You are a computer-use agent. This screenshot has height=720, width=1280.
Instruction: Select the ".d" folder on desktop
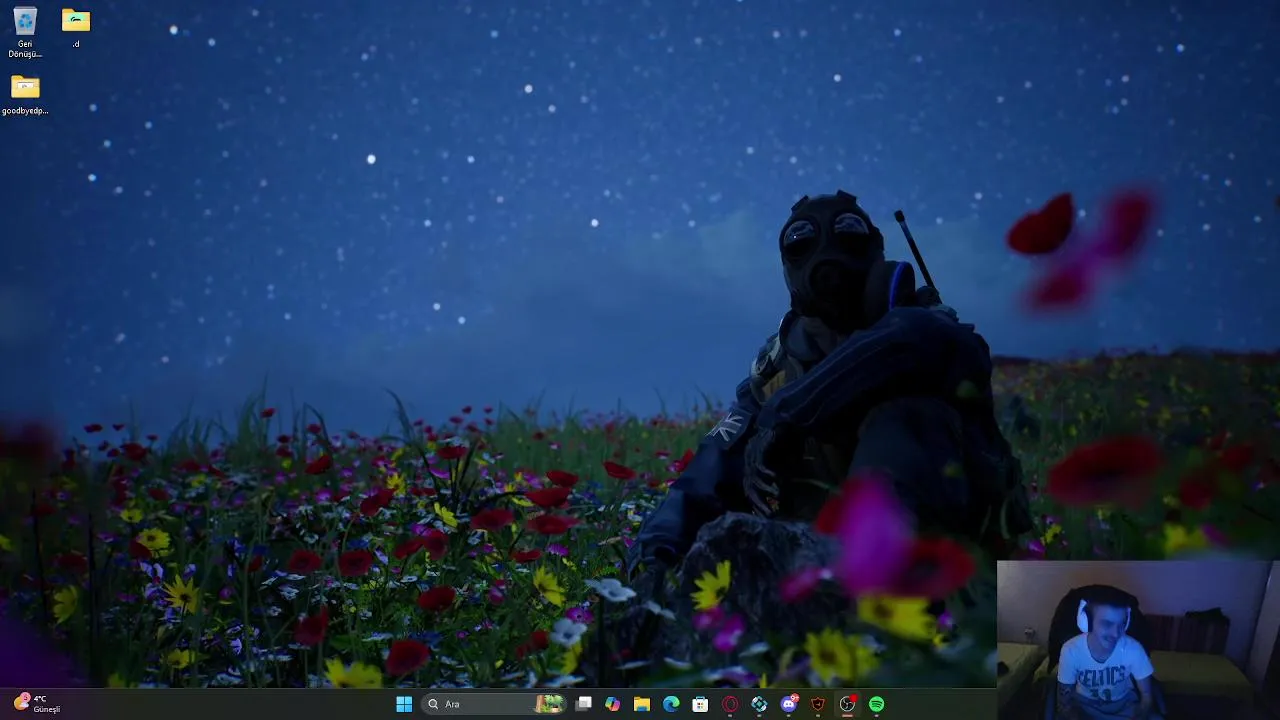[x=76, y=28]
